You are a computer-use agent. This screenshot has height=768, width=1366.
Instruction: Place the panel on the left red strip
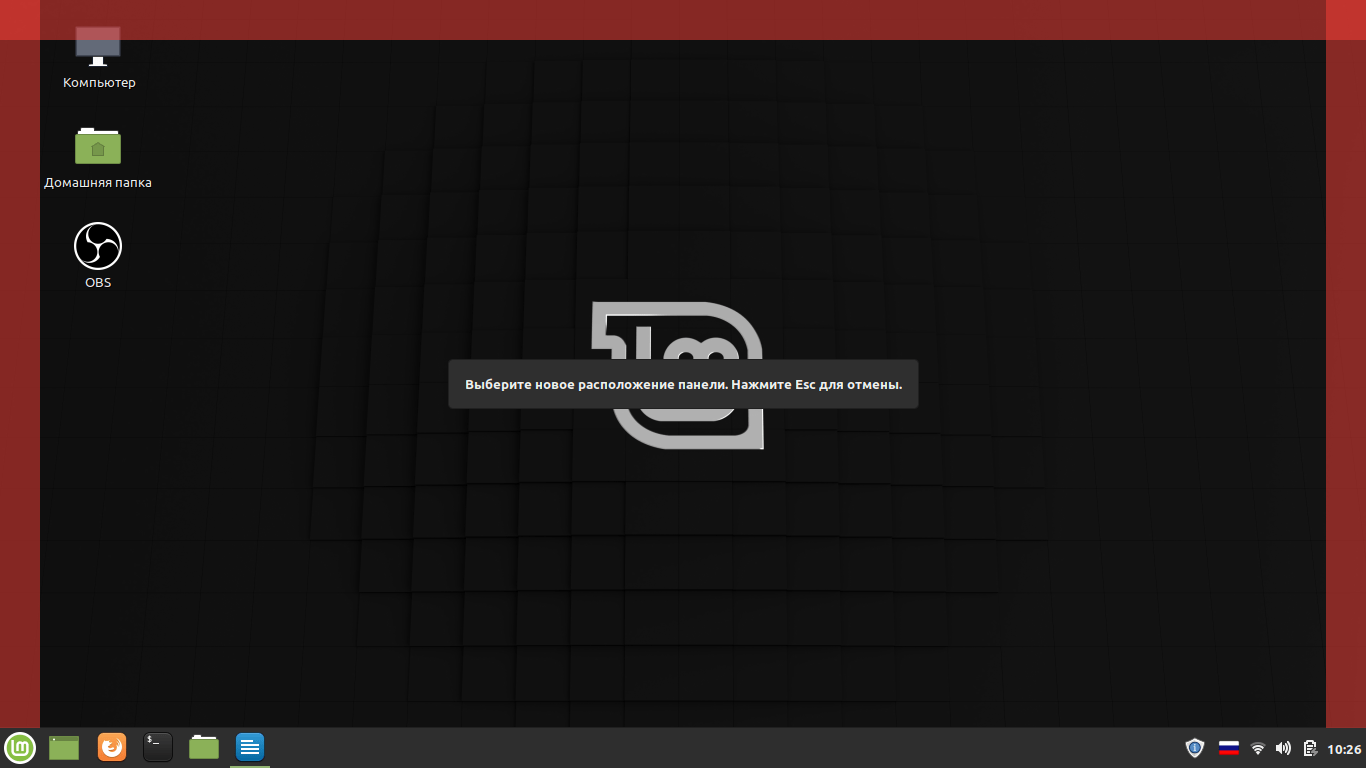point(20,384)
